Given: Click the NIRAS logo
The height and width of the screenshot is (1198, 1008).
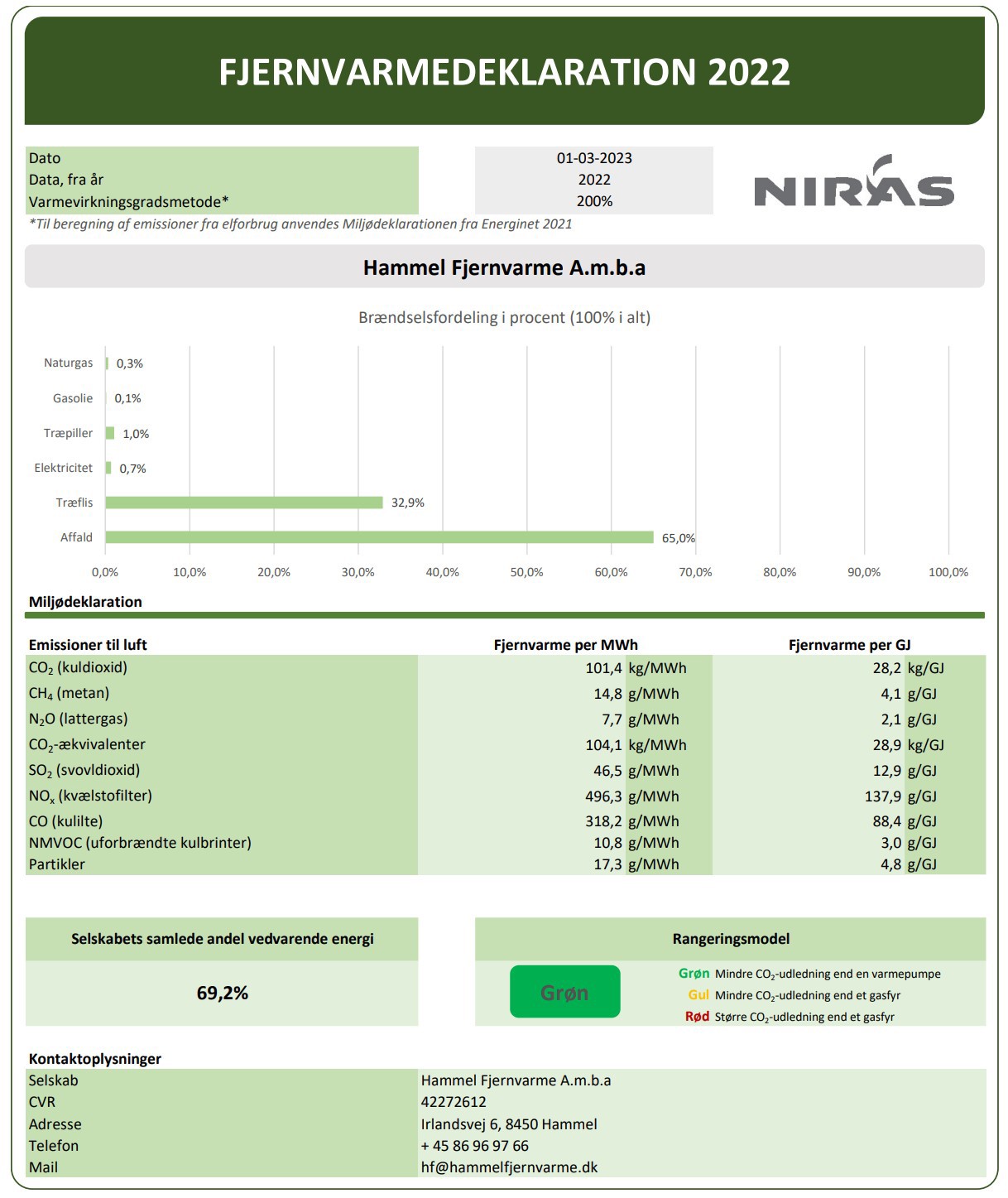Looking at the screenshot, I should 854,180.
